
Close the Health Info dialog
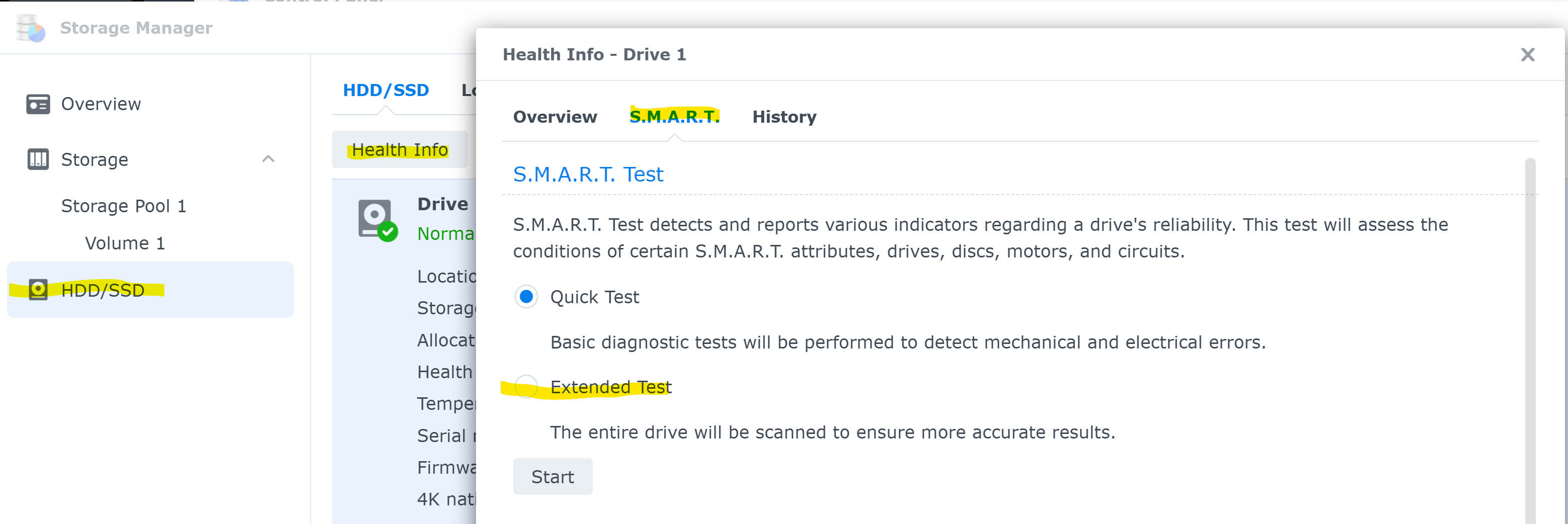(1527, 55)
